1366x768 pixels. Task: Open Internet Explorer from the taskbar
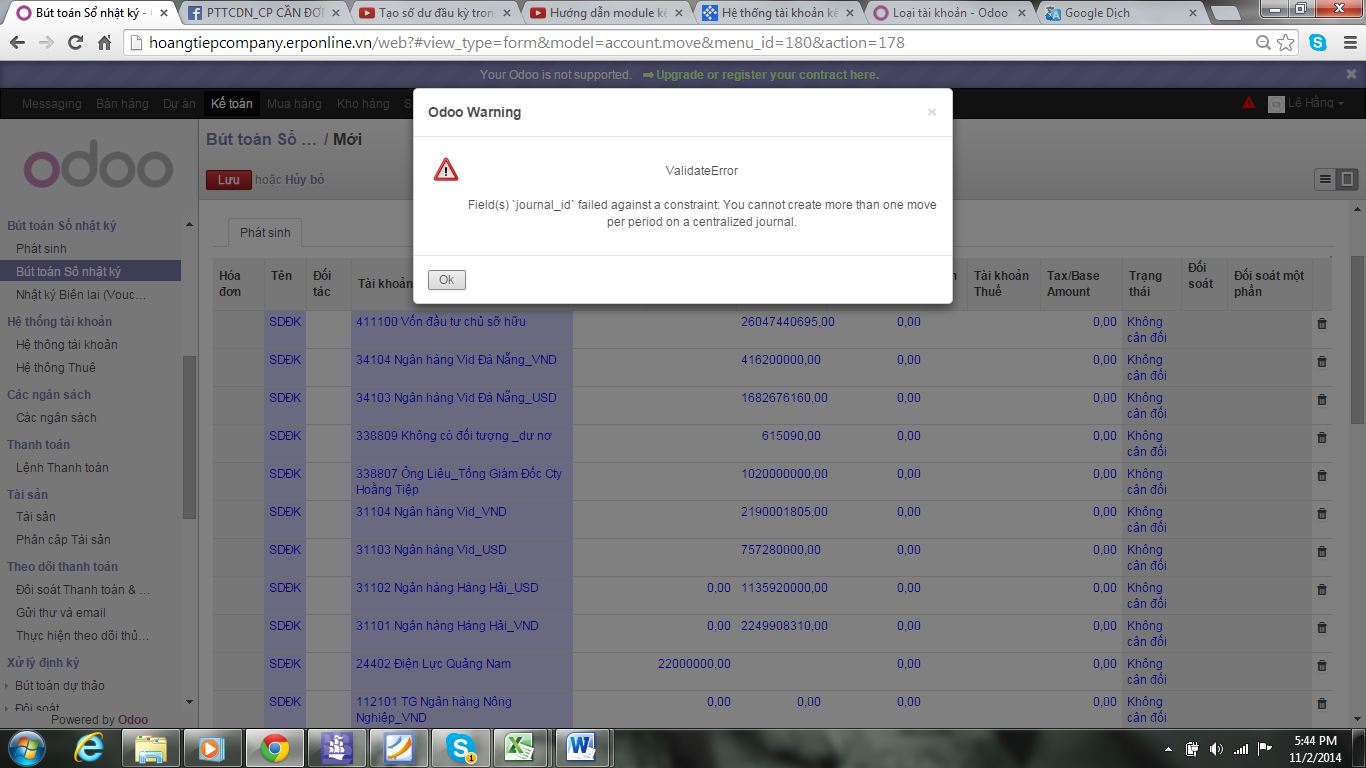[90, 748]
